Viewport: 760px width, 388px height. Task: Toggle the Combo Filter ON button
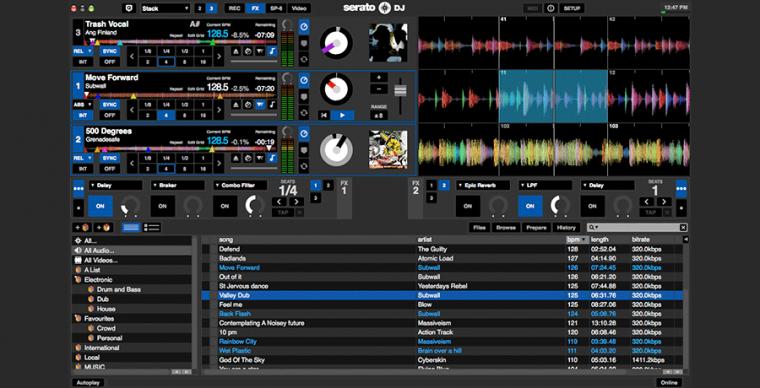[225, 206]
